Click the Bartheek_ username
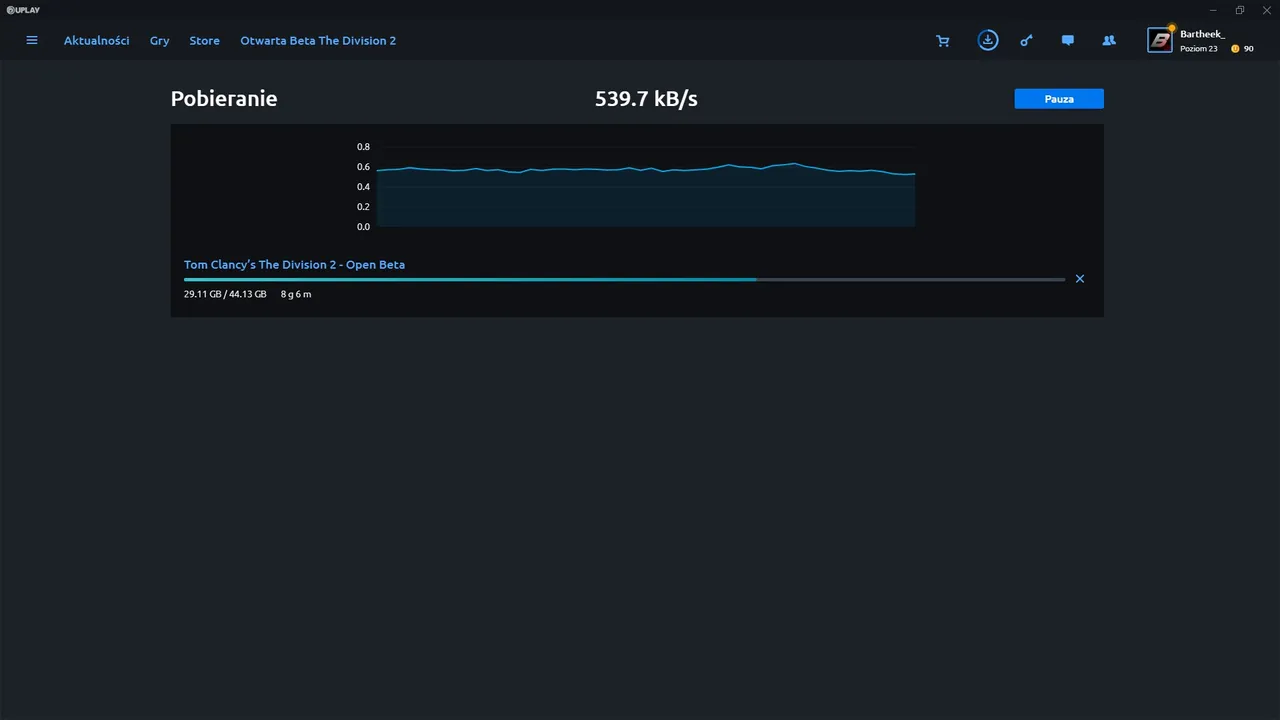 (x=1203, y=34)
